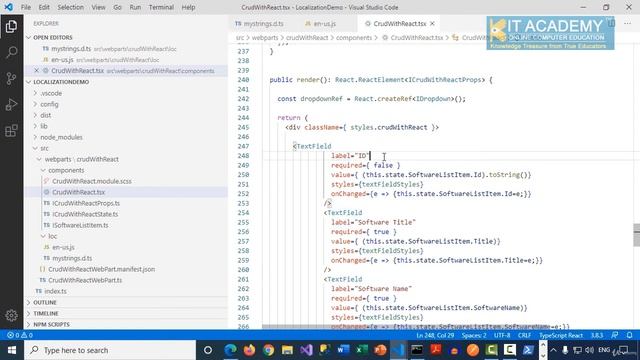
Task: Open Visual Studio from taskbar
Action: [306, 350]
